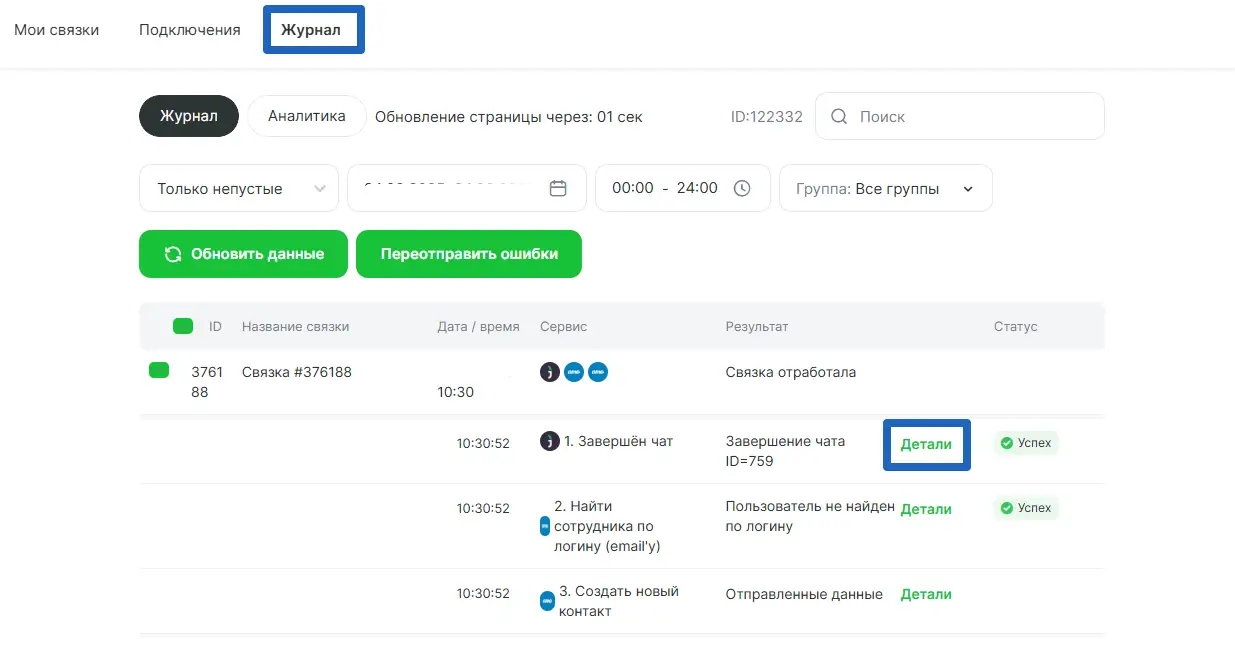Open the Только непустые filter dropdown
1235x671 pixels.
click(239, 188)
